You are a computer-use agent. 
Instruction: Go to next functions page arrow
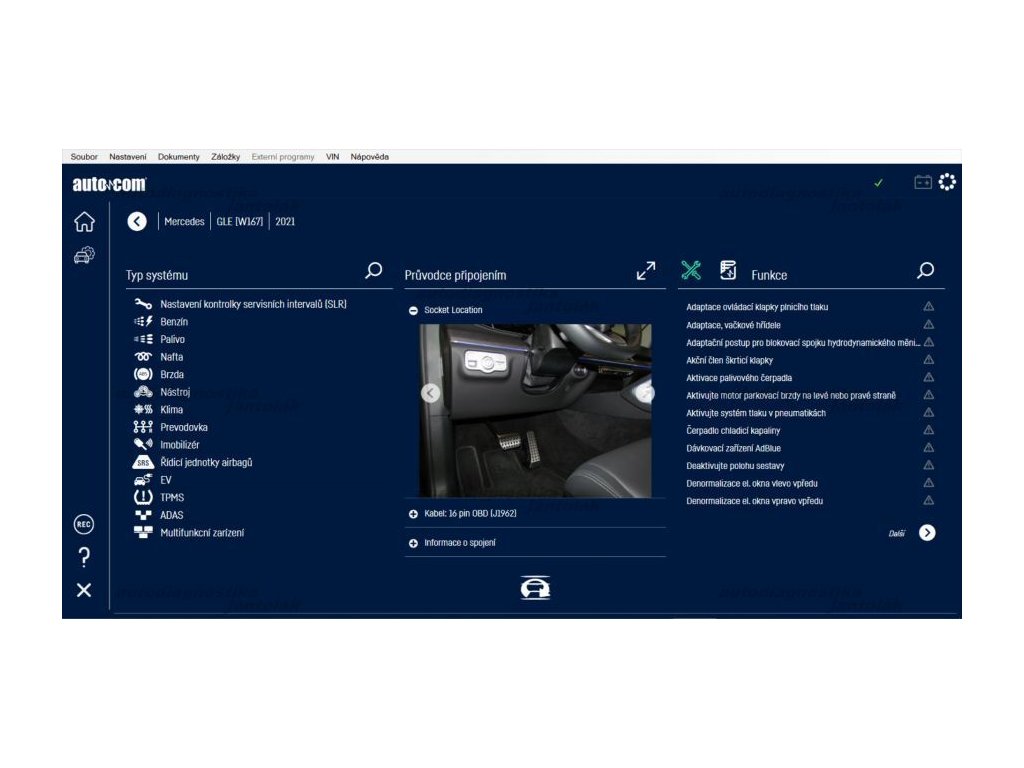click(927, 533)
